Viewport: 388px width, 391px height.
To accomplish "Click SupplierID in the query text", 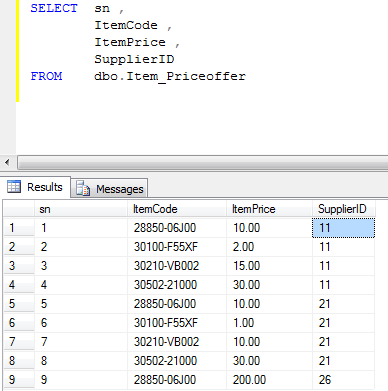I will (x=134, y=59).
